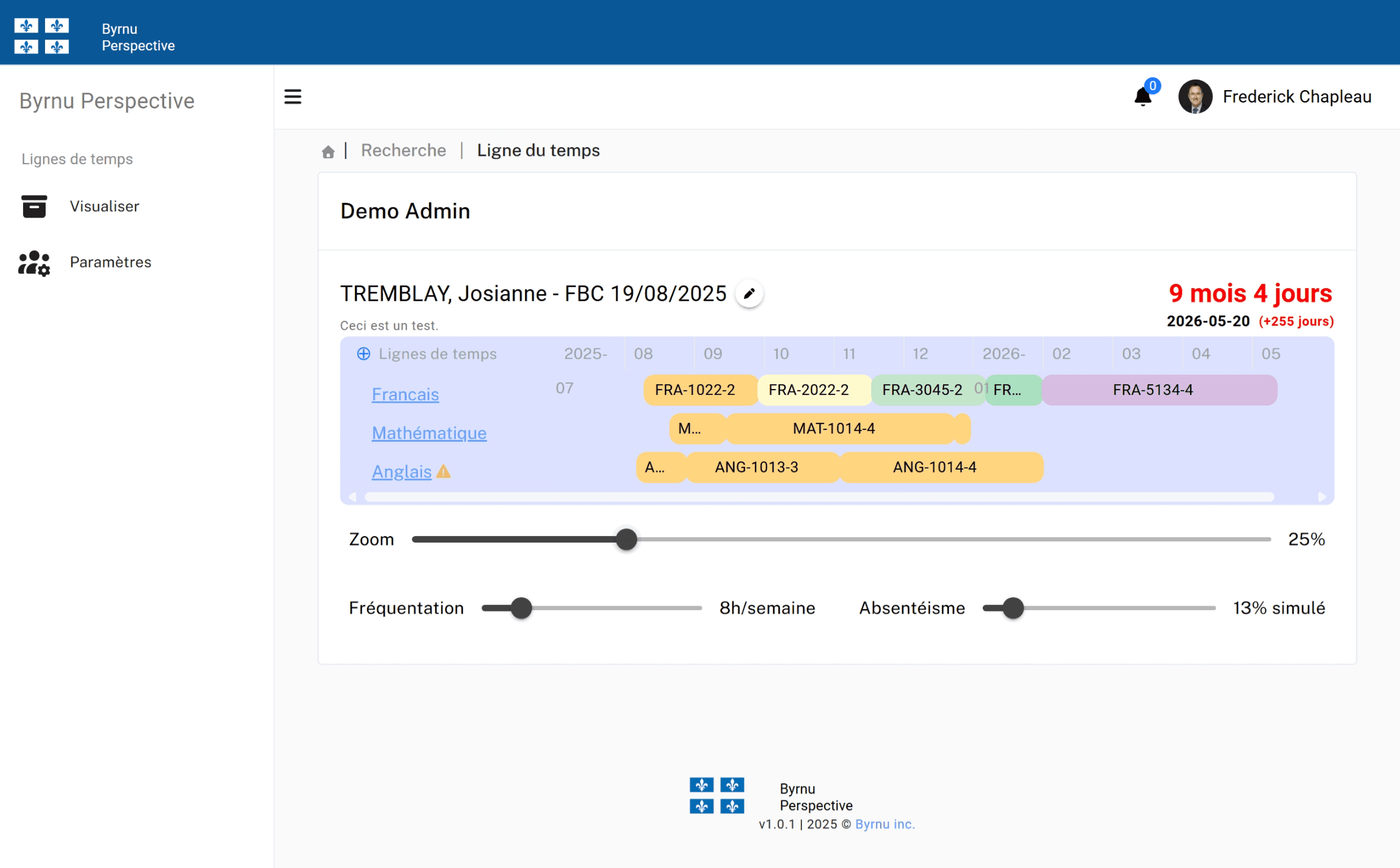Collapse the sidebar using the hamburger icon
Image resolution: width=1400 pixels, height=868 pixels.
point(293,96)
